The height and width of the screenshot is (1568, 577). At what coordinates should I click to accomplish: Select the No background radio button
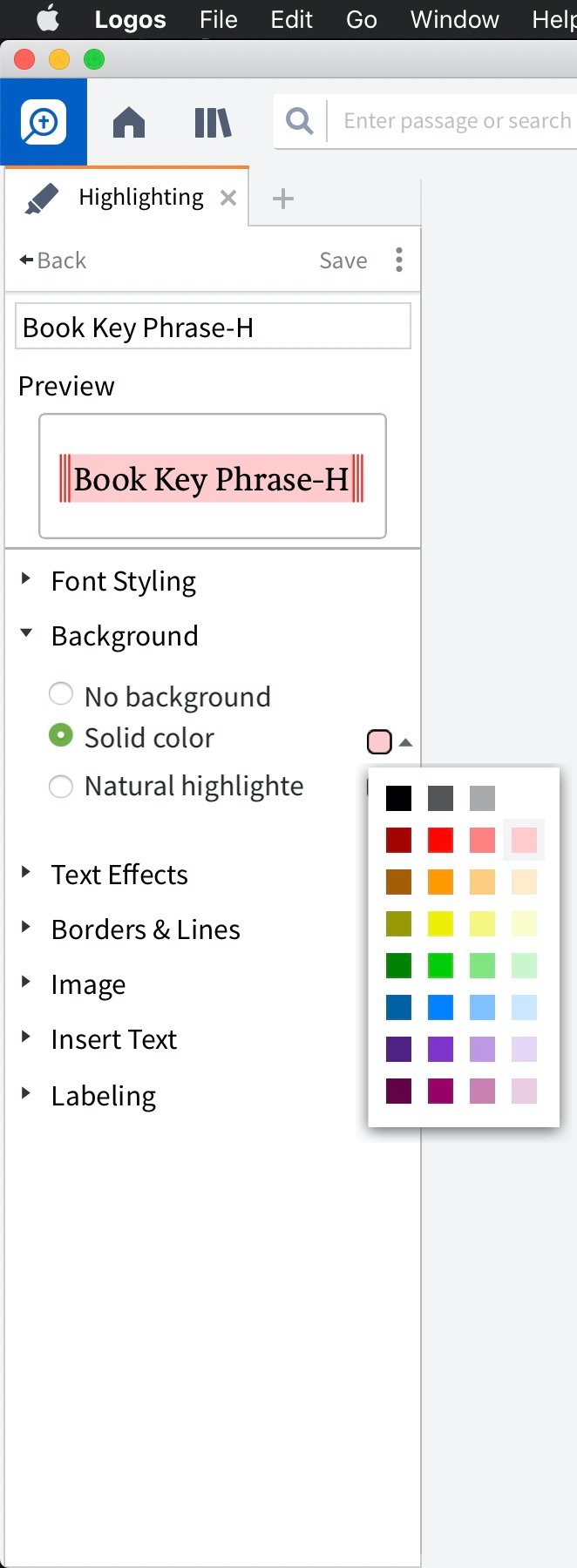61,694
